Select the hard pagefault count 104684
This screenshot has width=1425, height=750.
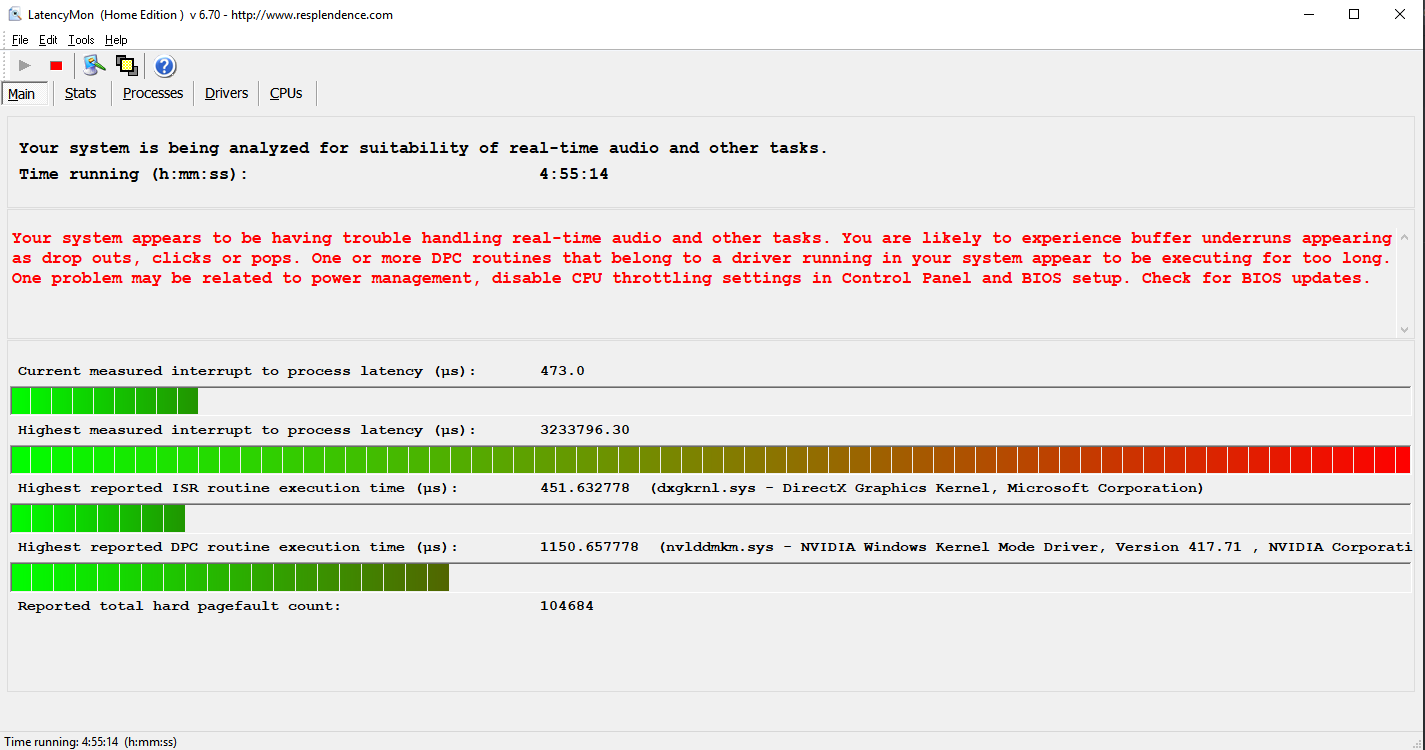coord(567,606)
